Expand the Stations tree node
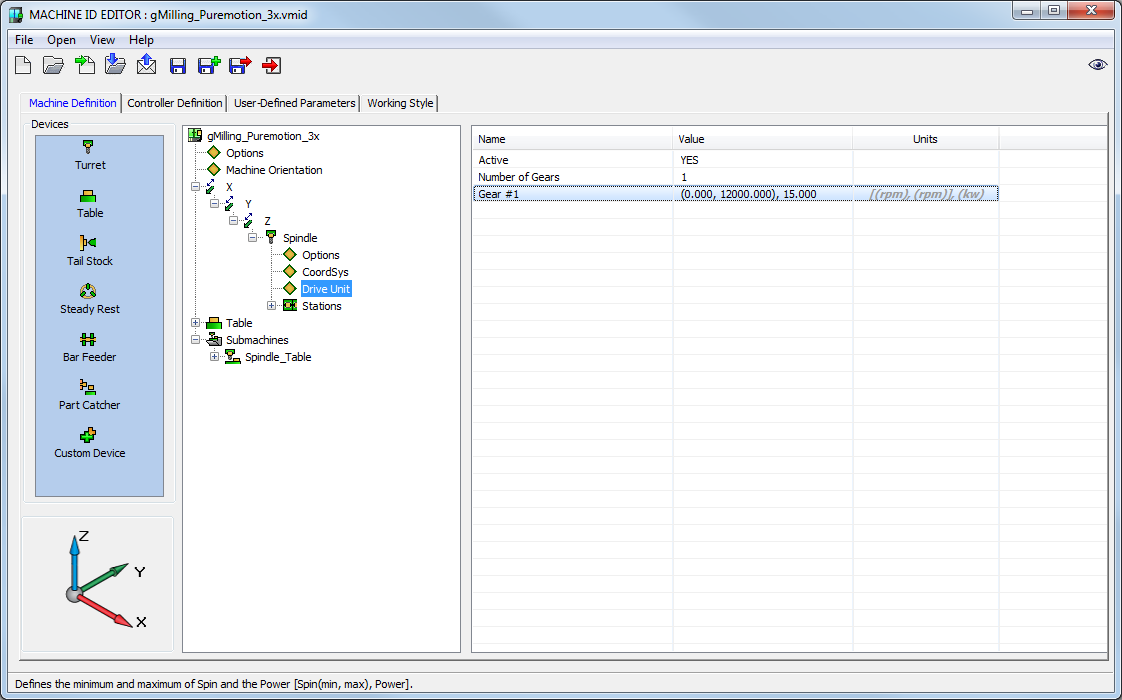 tap(271, 306)
